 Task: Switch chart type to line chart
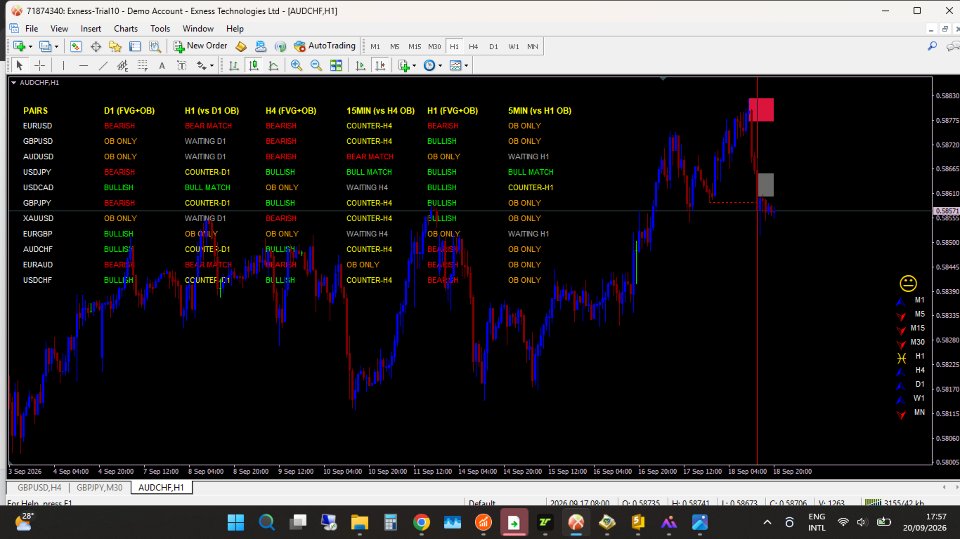click(273, 66)
